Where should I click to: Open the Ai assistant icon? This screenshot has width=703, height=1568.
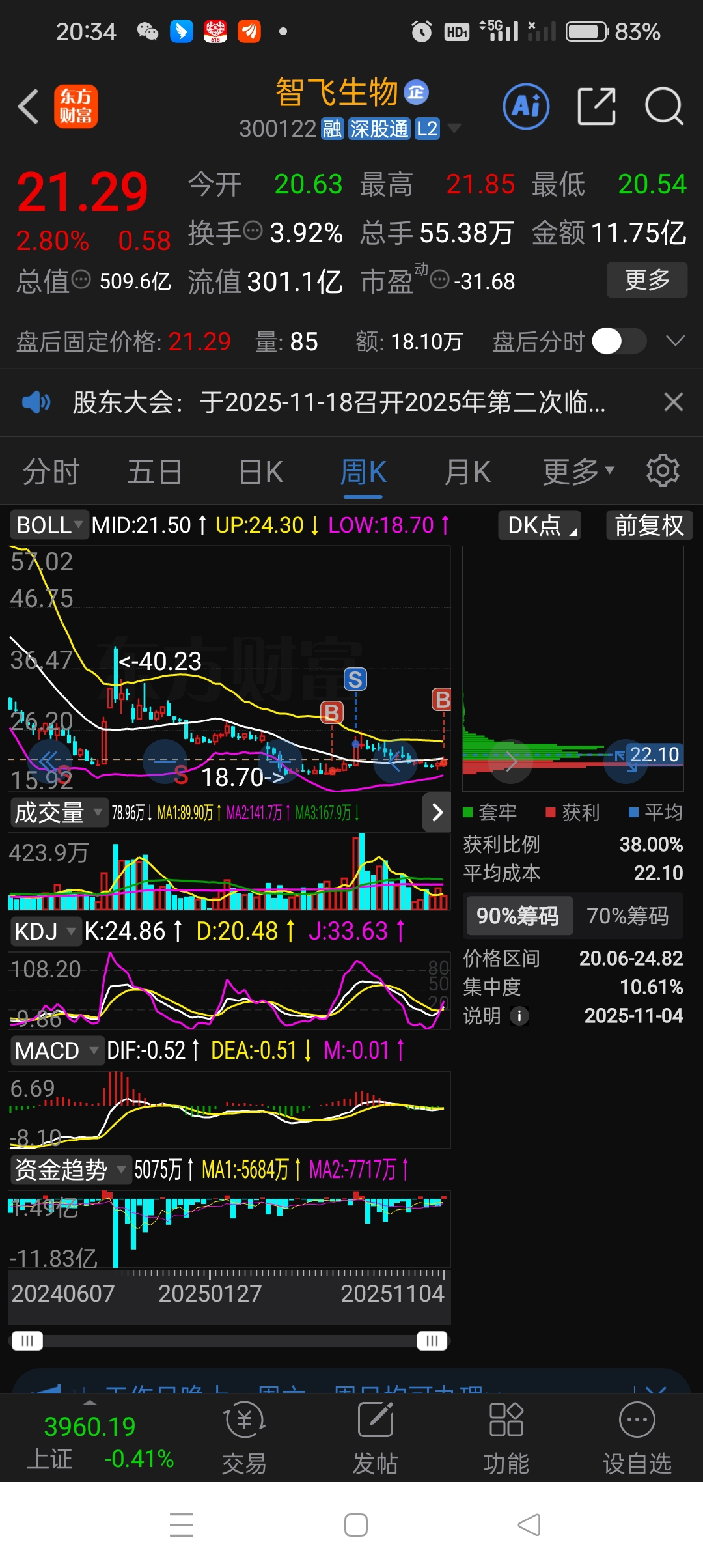[526, 106]
